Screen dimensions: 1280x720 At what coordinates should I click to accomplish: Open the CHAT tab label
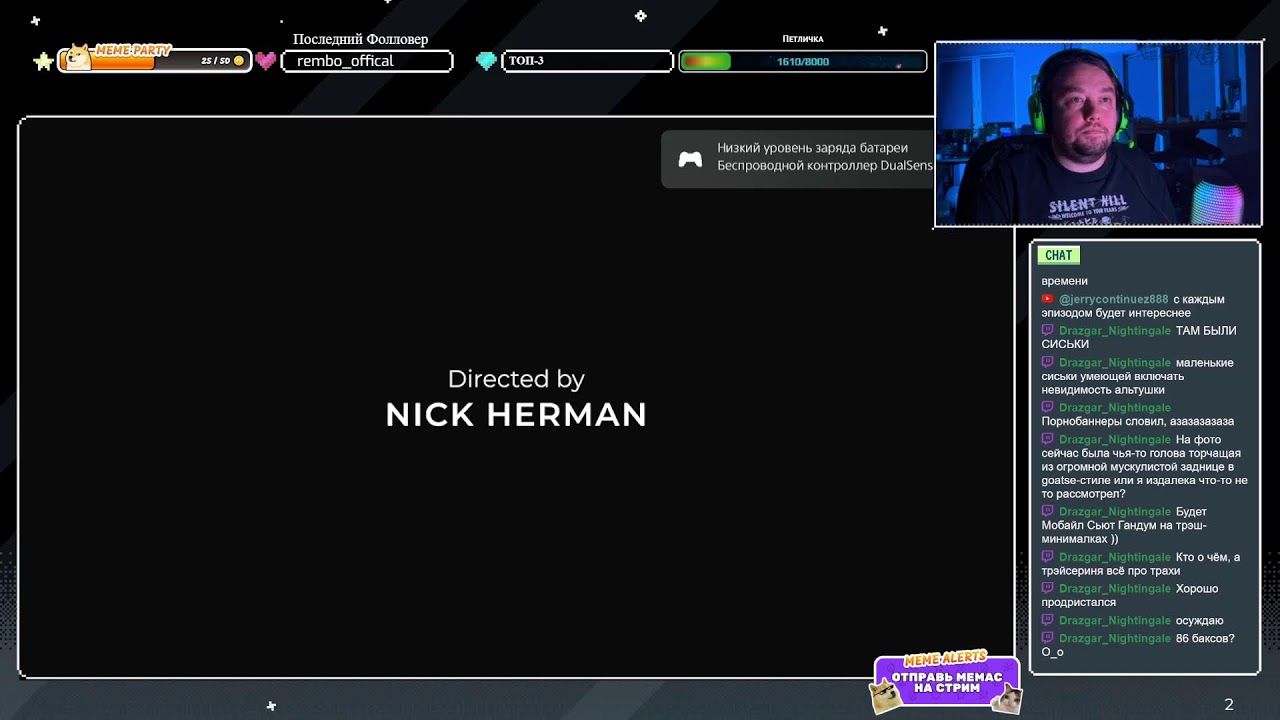coord(1058,255)
